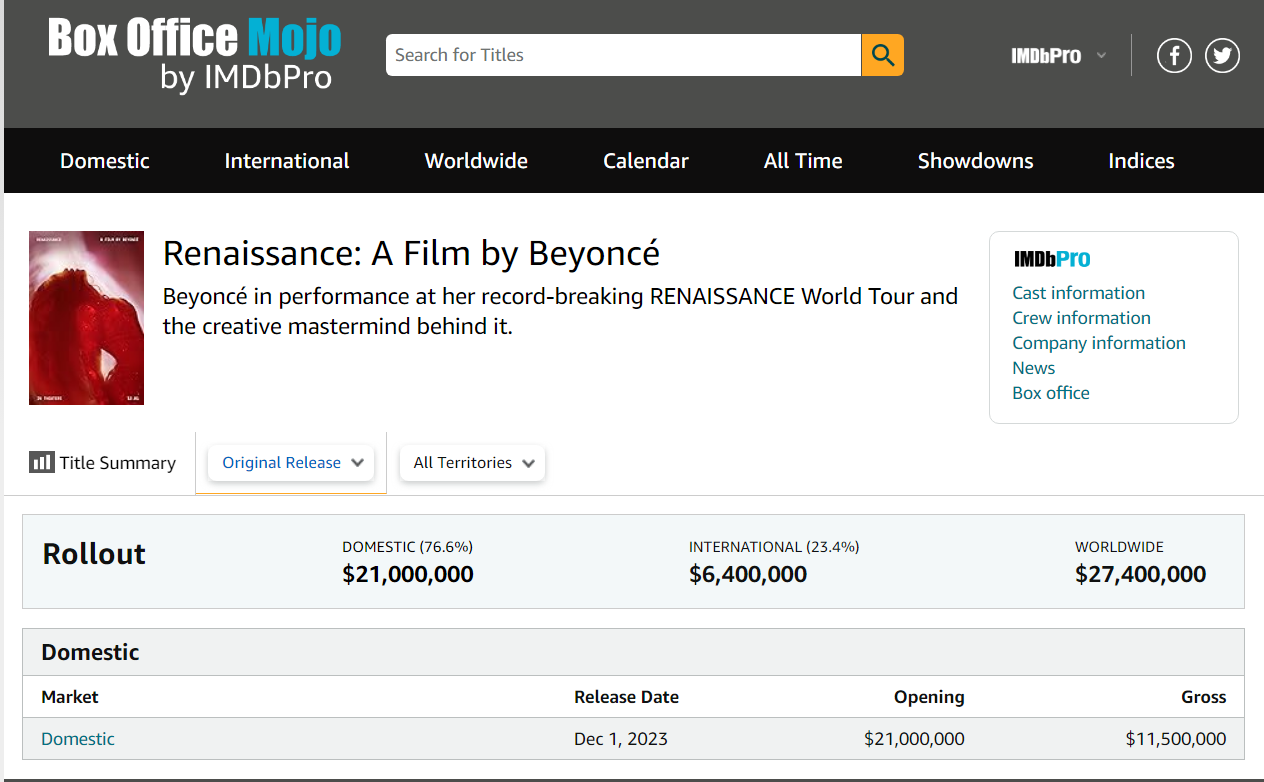Open the All Time navigation menu
The image size is (1264, 782).
tap(803, 161)
